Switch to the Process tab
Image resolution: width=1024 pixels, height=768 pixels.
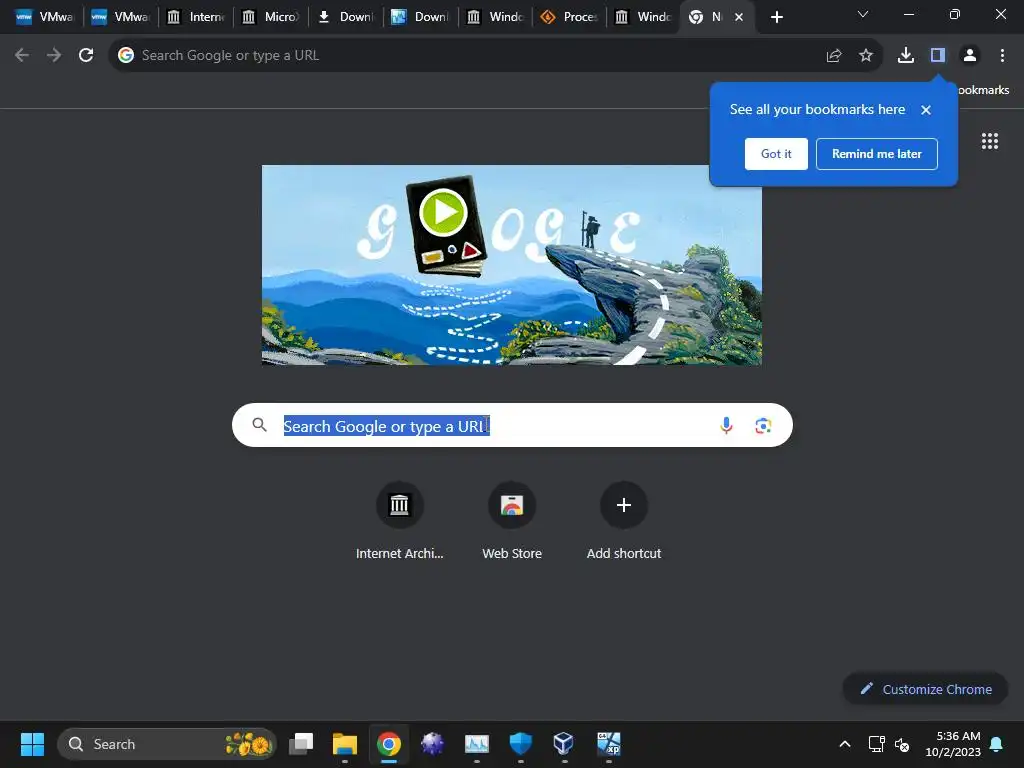click(x=569, y=17)
